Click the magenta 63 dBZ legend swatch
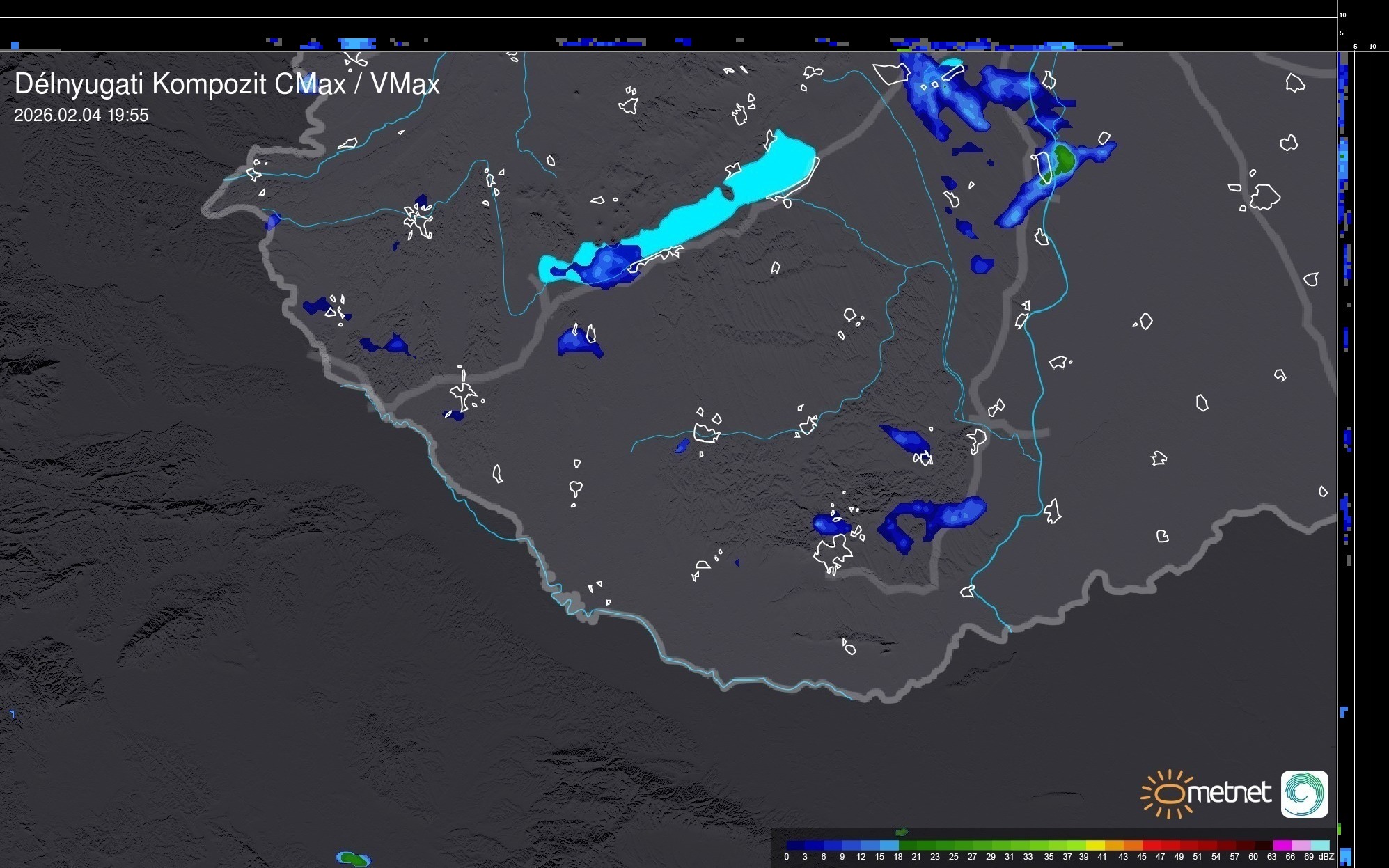This screenshot has width=1389, height=868. pos(1282,845)
